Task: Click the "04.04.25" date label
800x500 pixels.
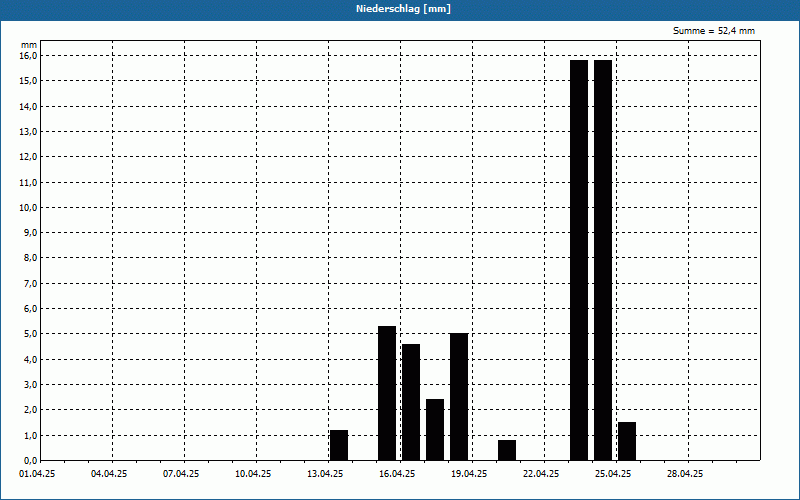Action: (109, 474)
